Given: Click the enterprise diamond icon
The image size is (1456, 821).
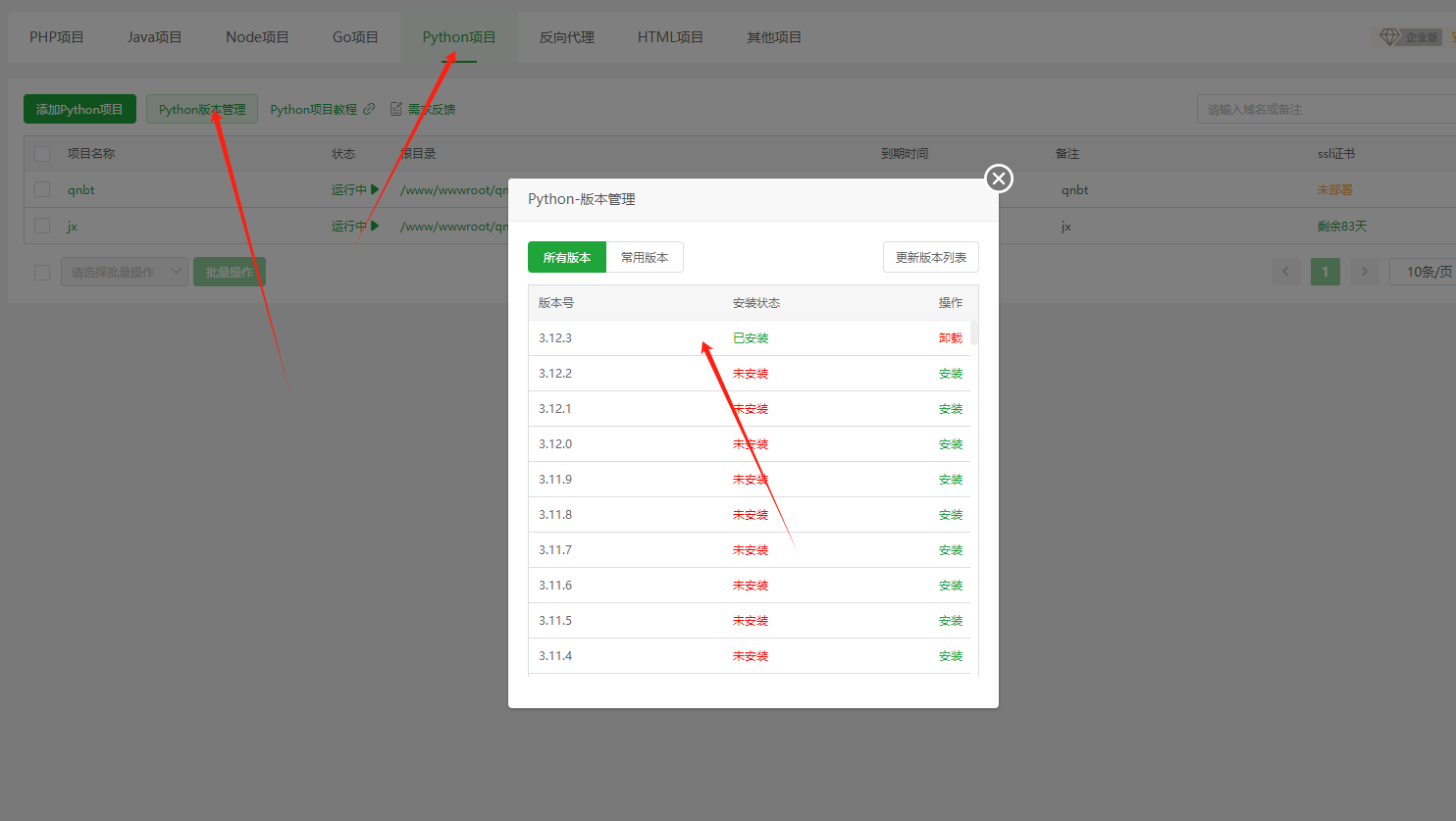Looking at the screenshot, I should click(x=1389, y=37).
